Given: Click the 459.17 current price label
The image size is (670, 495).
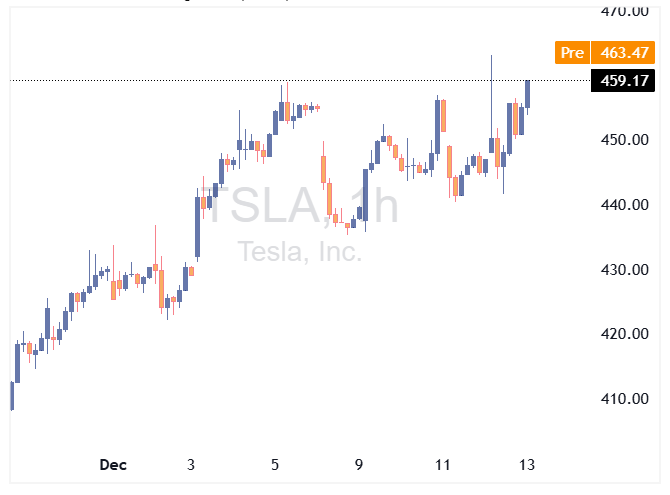Looking at the screenshot, I should point(618,81).
